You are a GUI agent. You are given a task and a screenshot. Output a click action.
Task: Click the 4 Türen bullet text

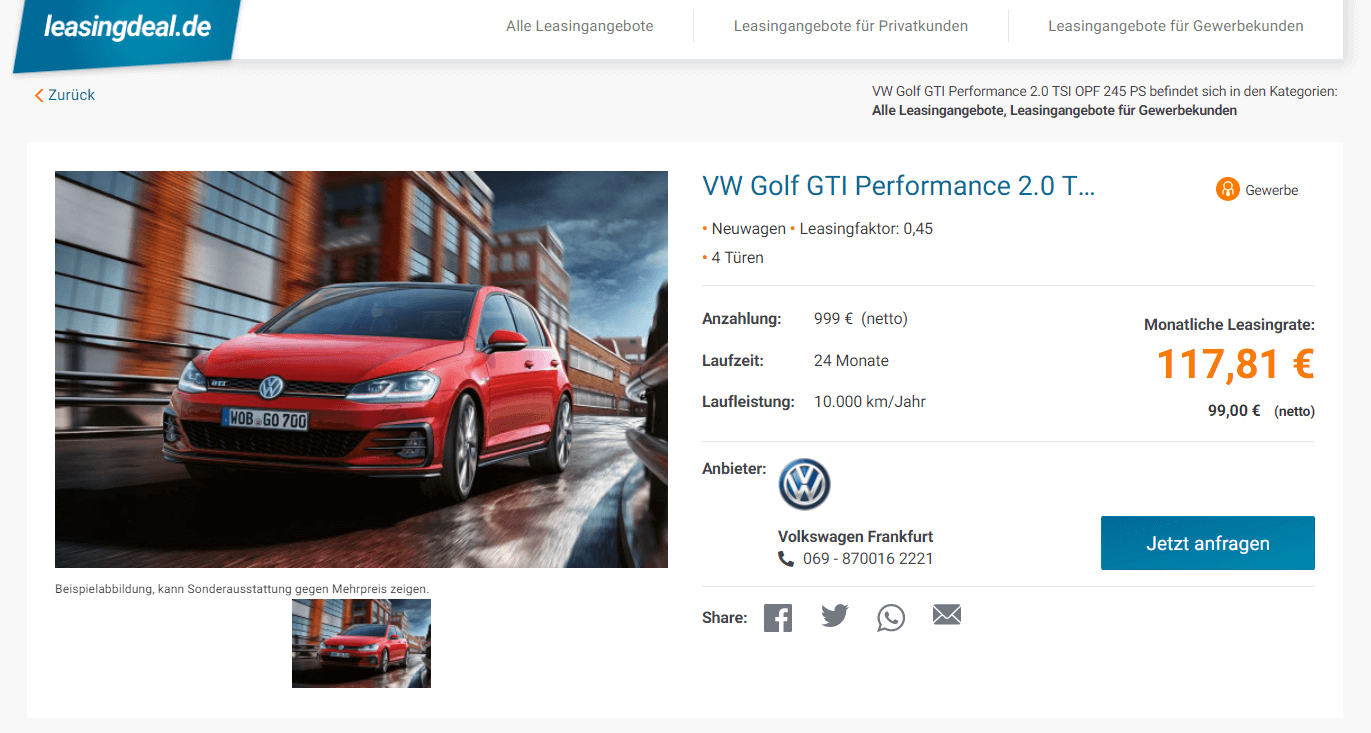pyautogui.click(x=737, y=258)
